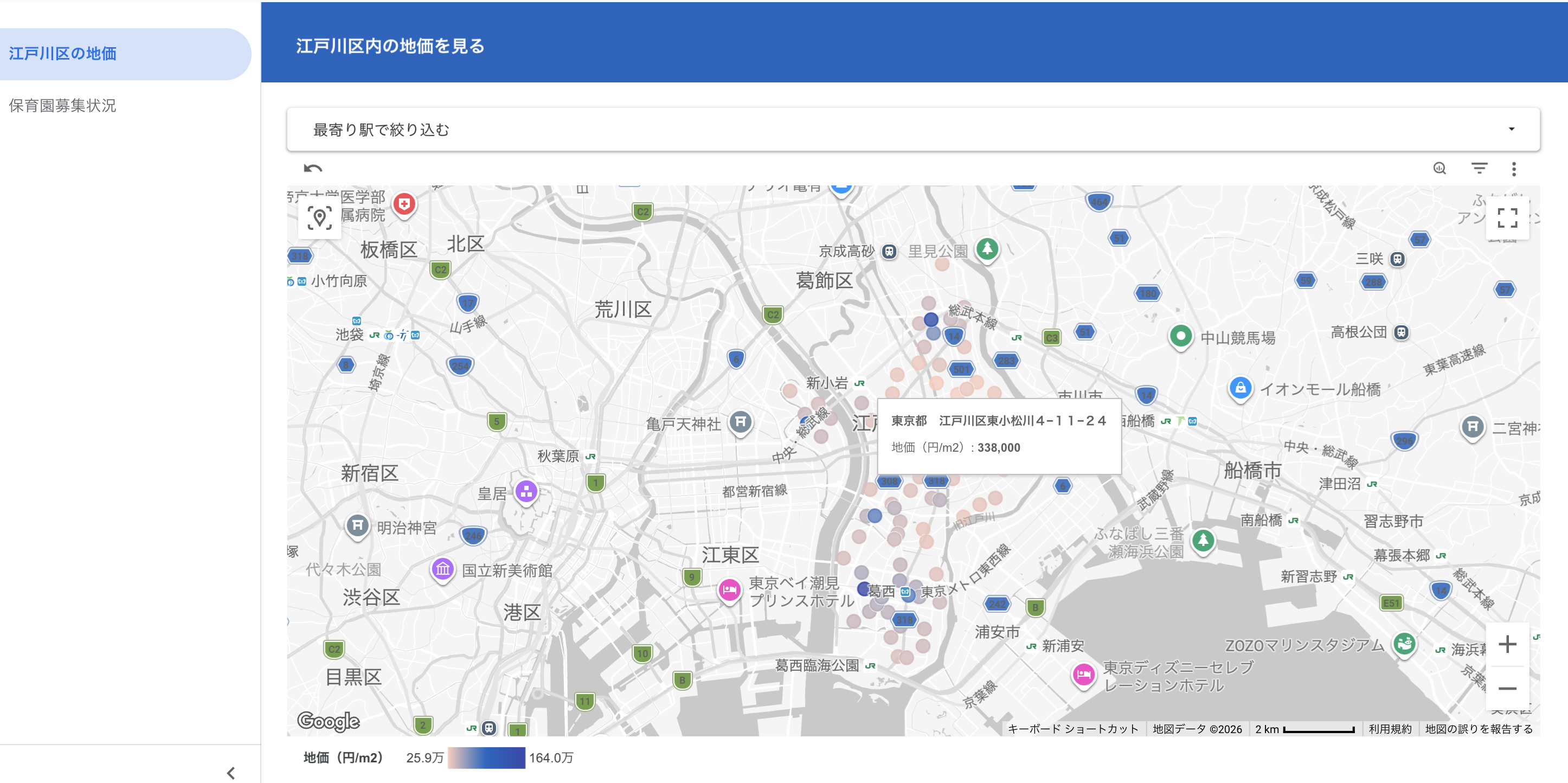Click the 2 km scale bar
The width and height of the screenshot is (1568, 783).
coord(1304,729)
